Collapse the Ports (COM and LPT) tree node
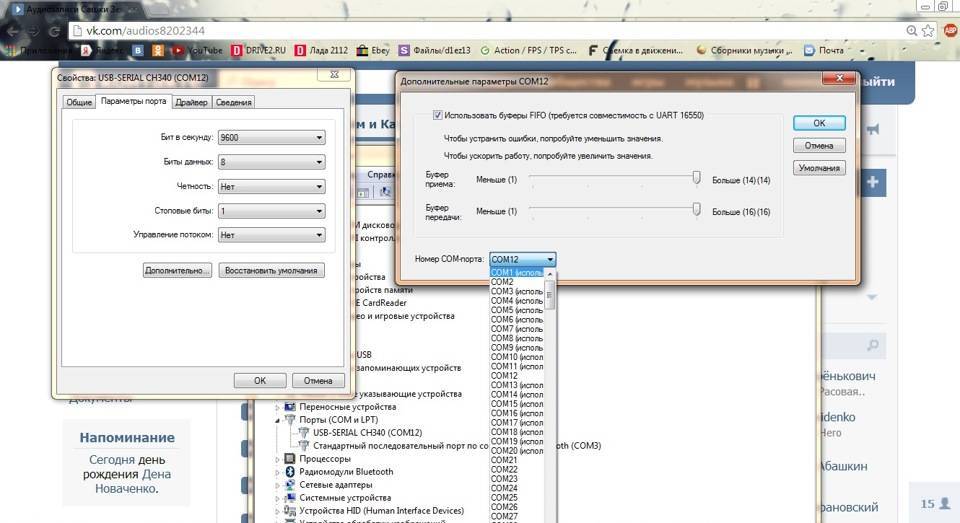960x523 pixels. tap(278, 420)
